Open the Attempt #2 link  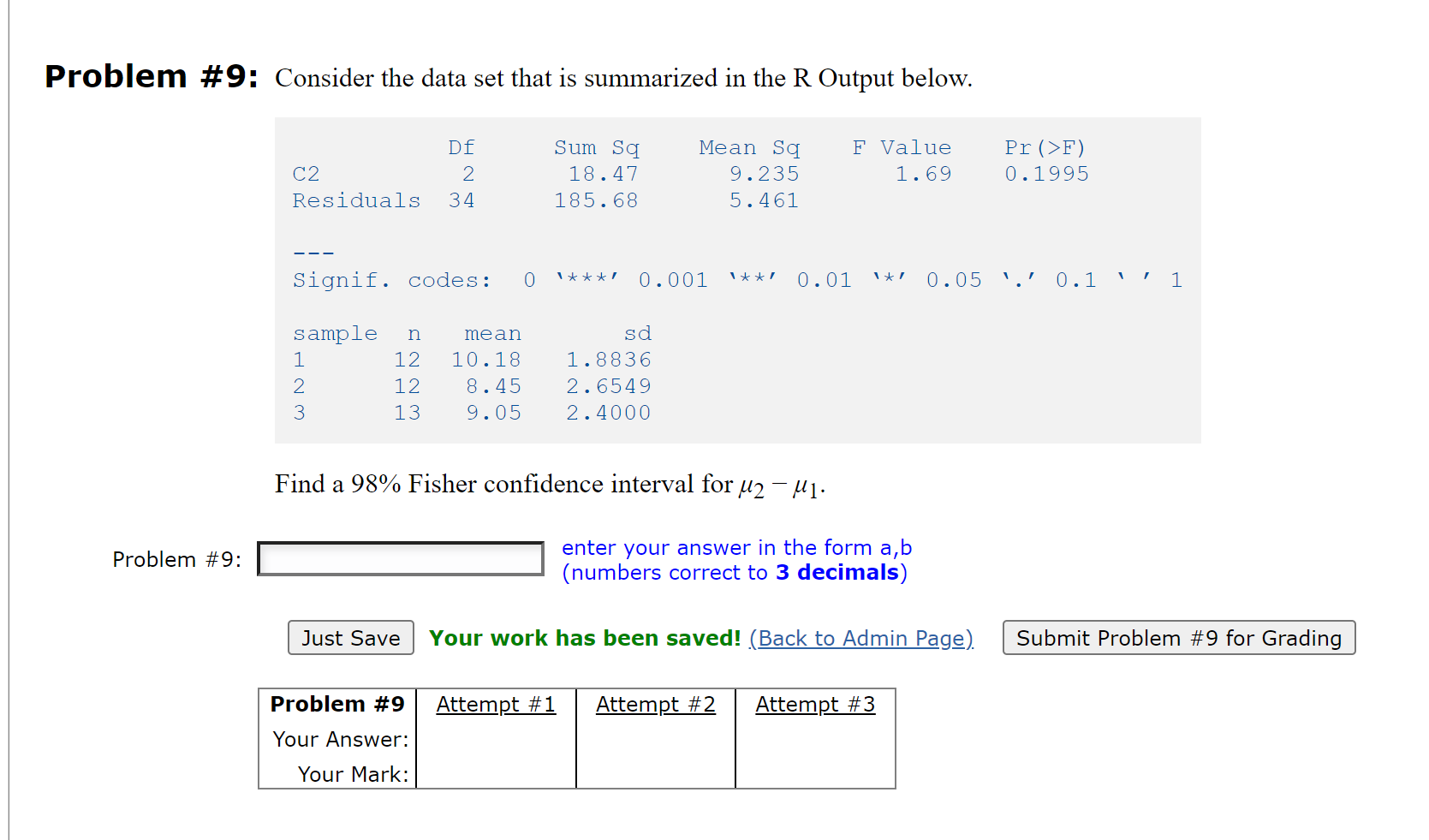point(655,704)
